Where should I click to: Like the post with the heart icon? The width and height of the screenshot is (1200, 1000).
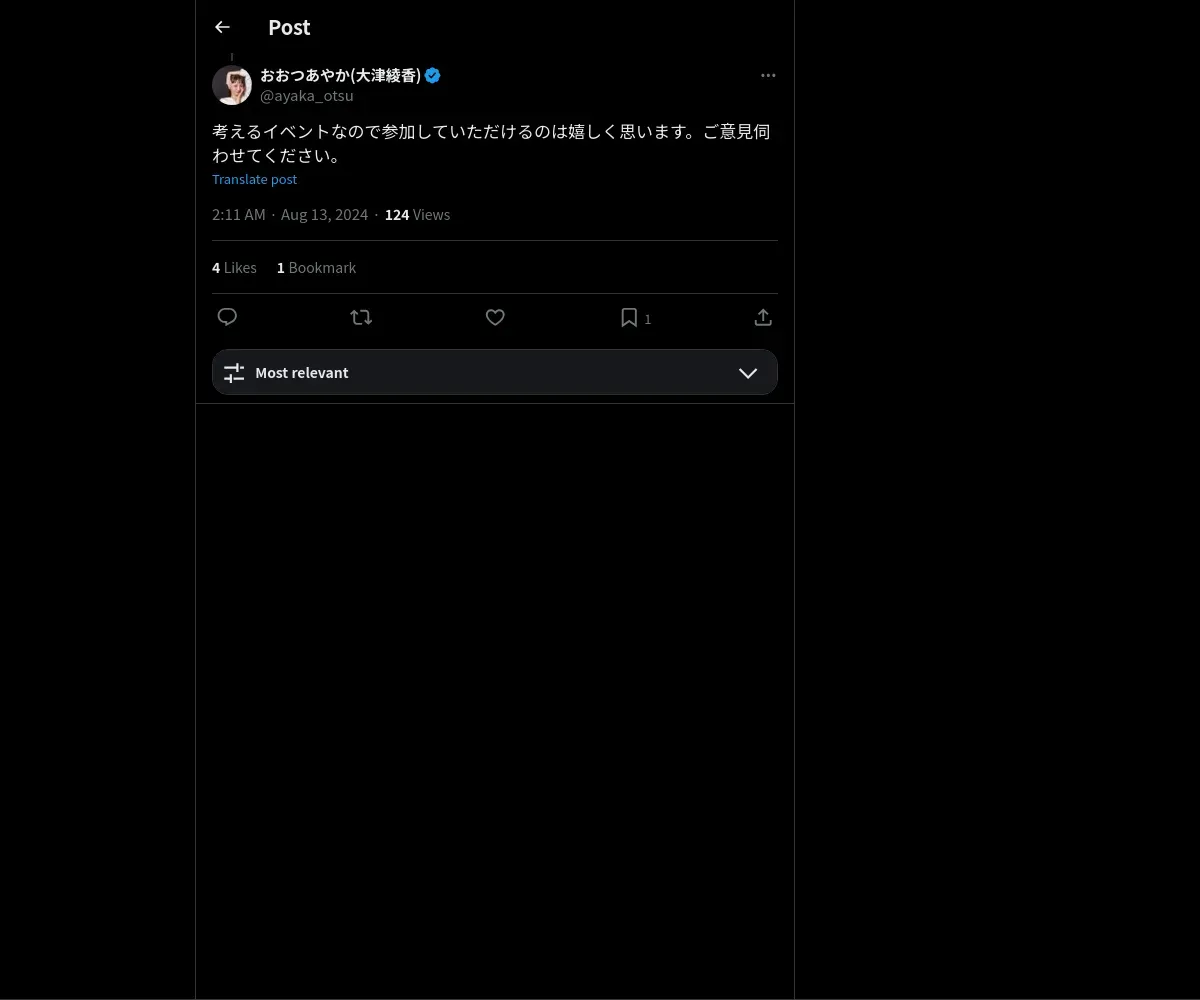pos(495,317)
